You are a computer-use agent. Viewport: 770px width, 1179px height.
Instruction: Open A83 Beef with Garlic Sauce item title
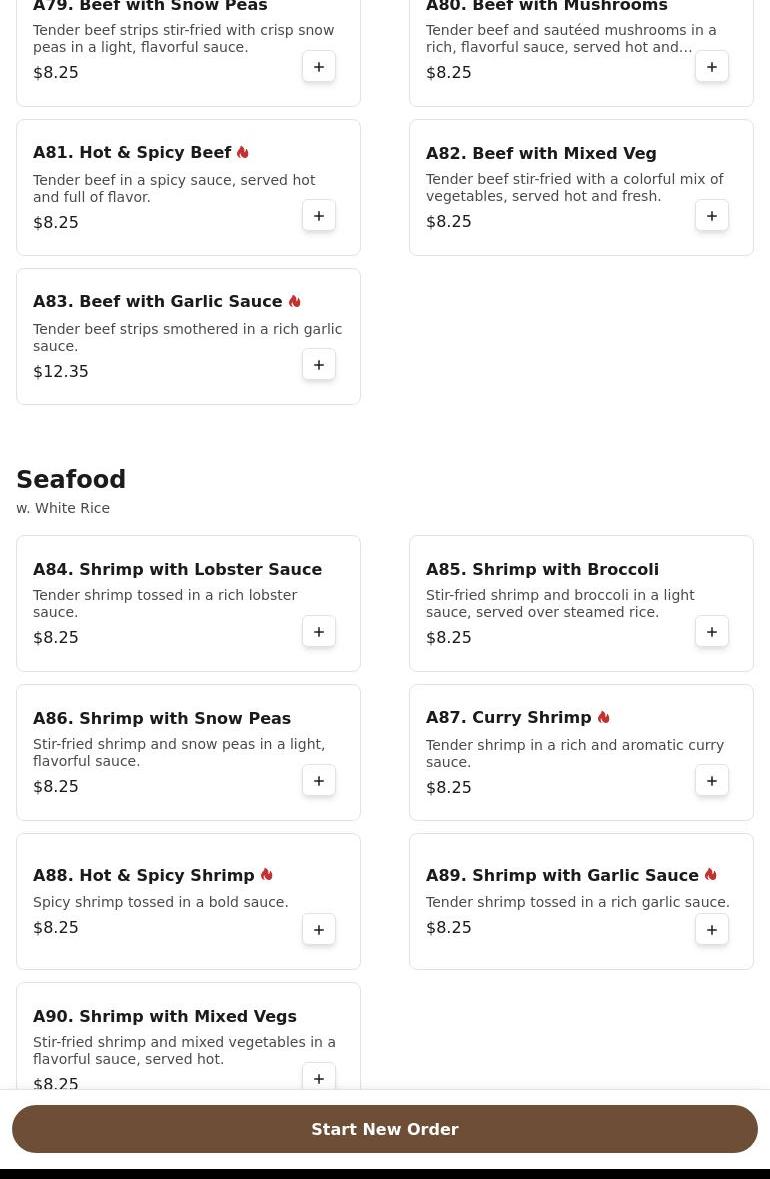click(x=158, y=302)
